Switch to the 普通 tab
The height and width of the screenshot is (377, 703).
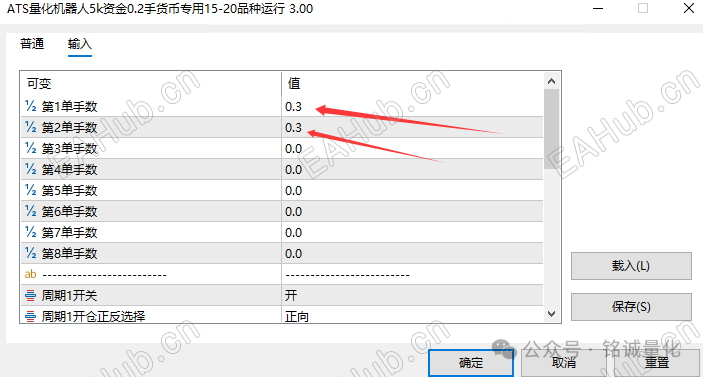[x=32, y=44]
